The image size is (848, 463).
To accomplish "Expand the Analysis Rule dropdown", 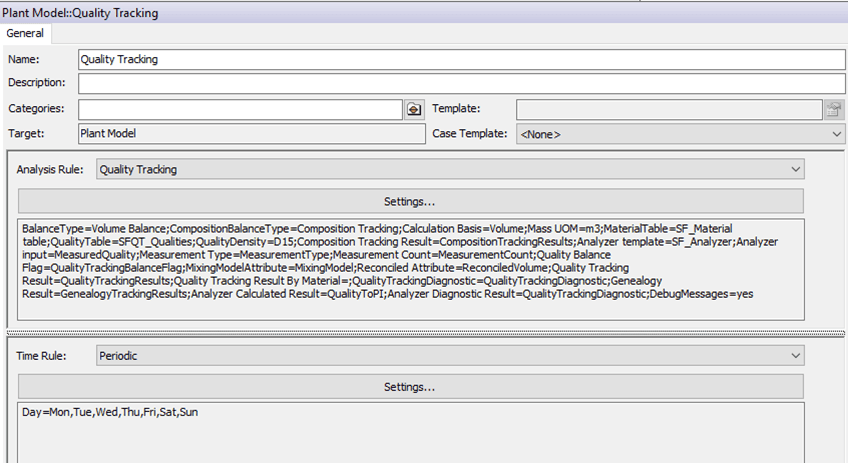I will [450, 169].
